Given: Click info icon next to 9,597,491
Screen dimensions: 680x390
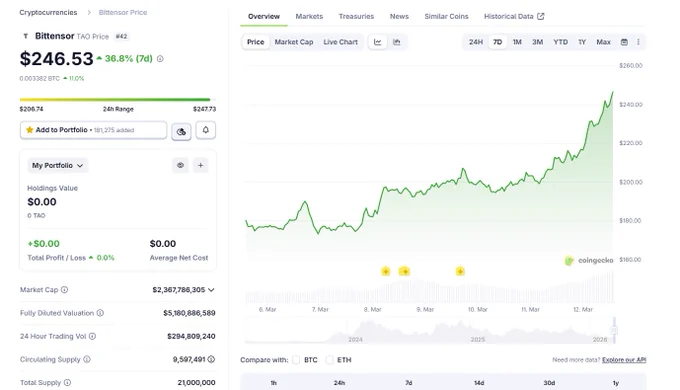Looking at the screenshot, I should pos(211,359).
